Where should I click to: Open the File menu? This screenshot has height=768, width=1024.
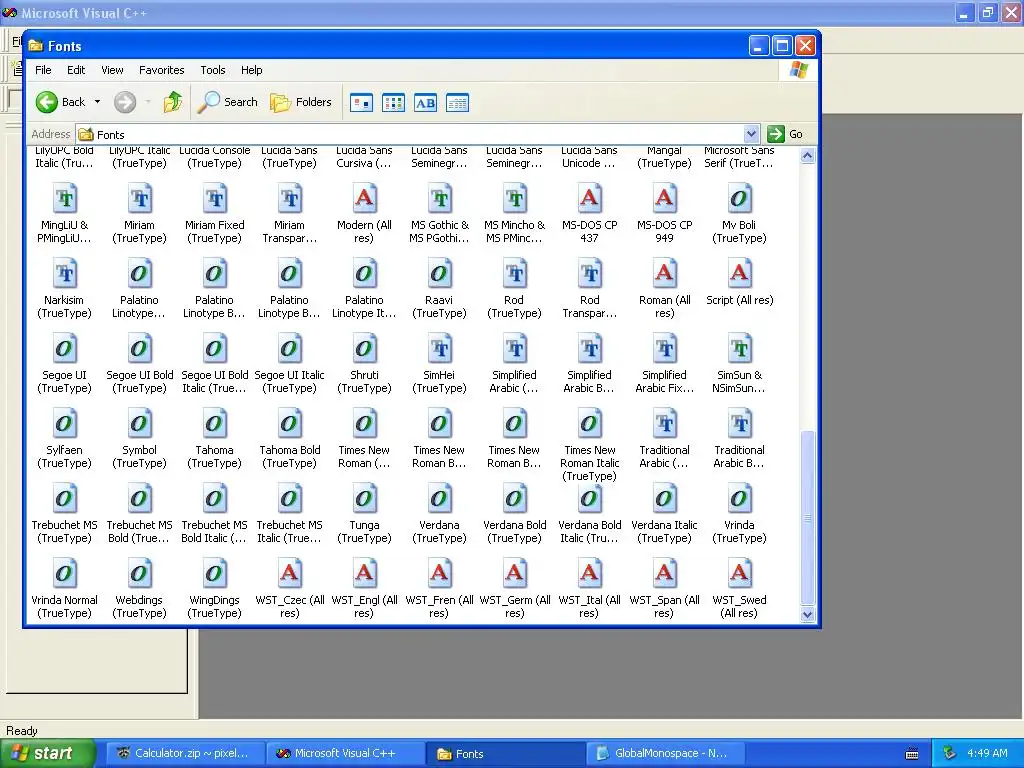pyautogui.click(x=43, y=70)
